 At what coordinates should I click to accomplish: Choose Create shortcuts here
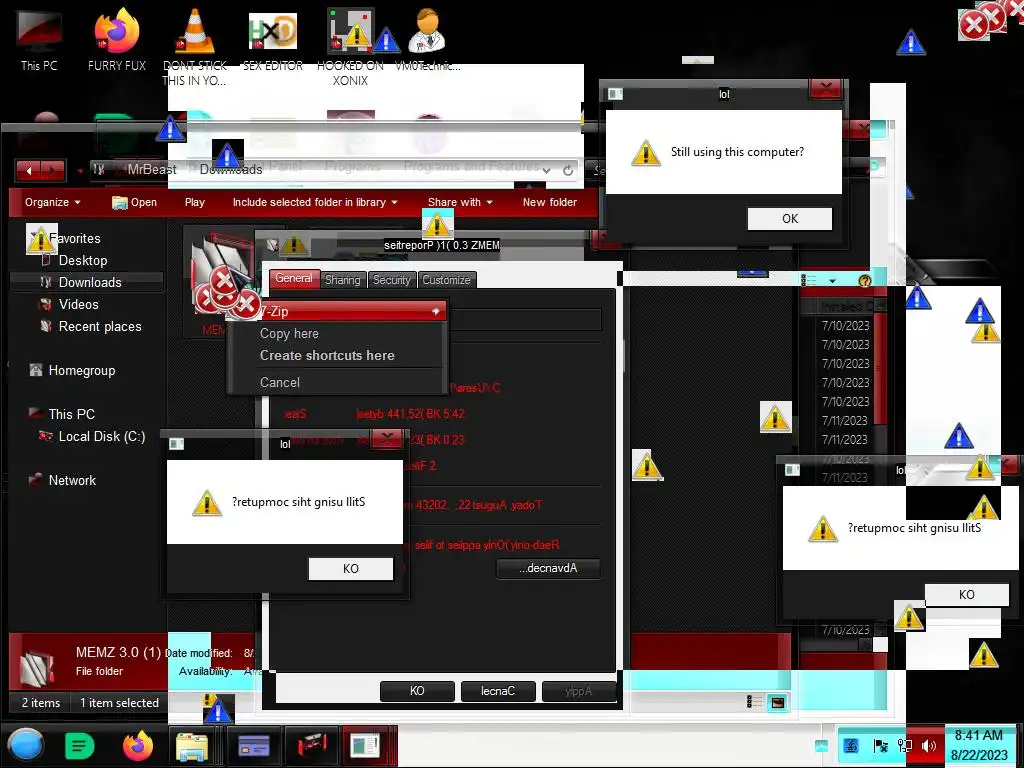tap(327, 355)
